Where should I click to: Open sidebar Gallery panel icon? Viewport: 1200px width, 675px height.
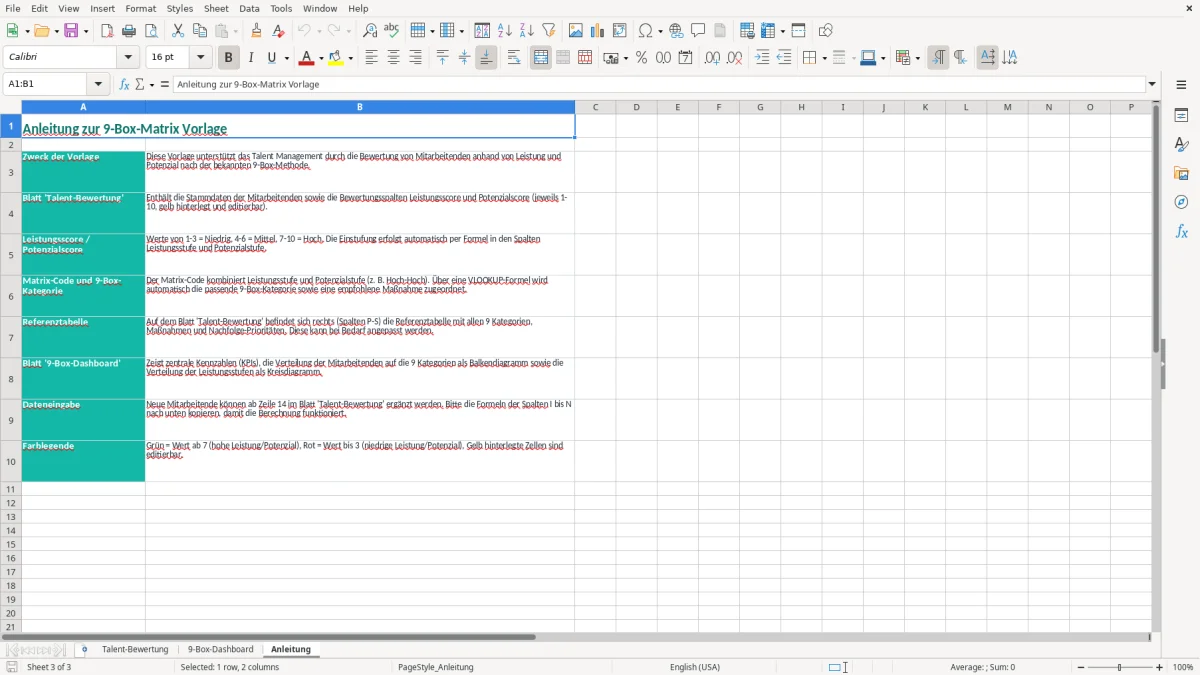click(1181, 173)
